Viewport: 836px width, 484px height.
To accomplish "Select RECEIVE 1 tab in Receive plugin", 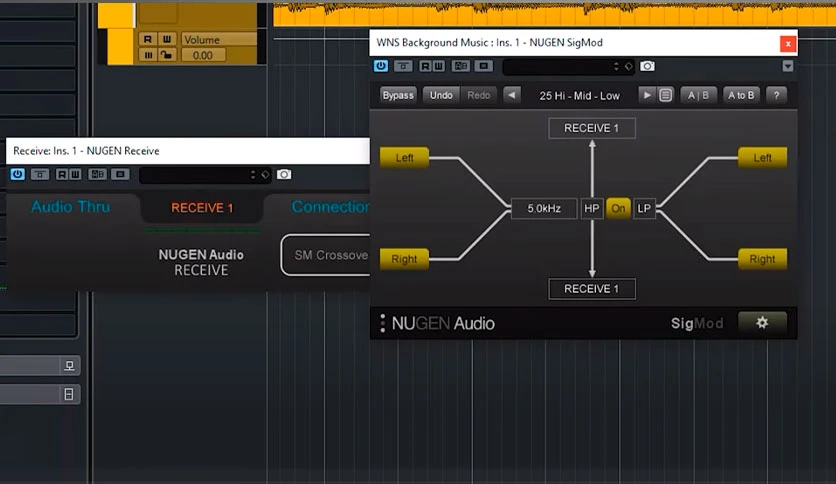I will (x=202, y=208).
